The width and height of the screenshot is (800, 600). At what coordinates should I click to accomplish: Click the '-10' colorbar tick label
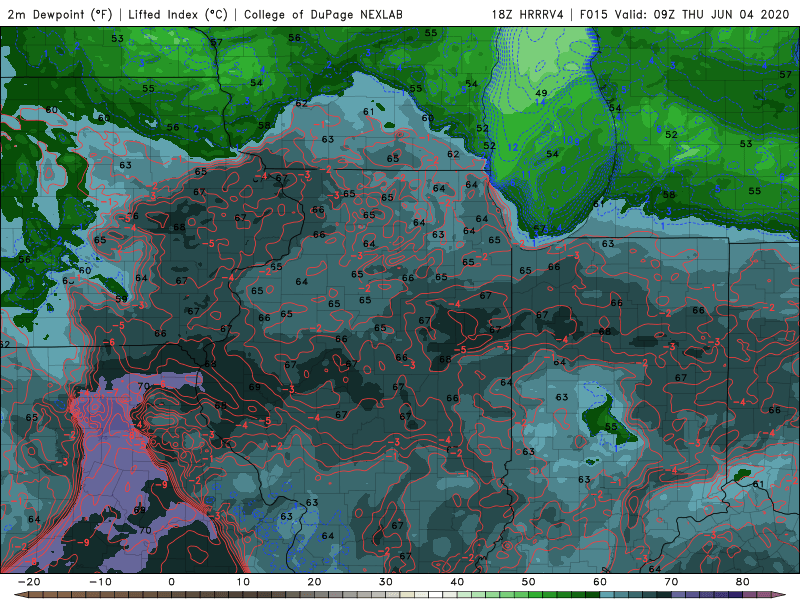[x=100, y=582]
